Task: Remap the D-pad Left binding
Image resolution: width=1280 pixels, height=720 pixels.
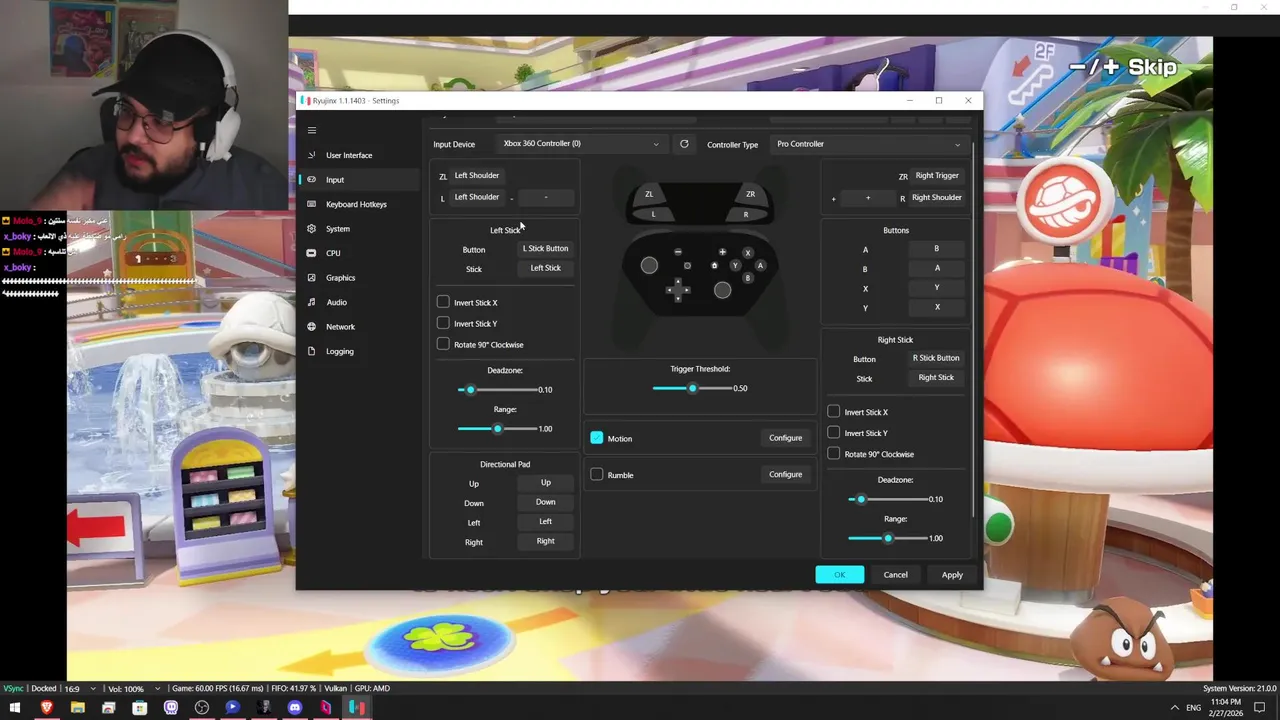Action: (545, 522)
